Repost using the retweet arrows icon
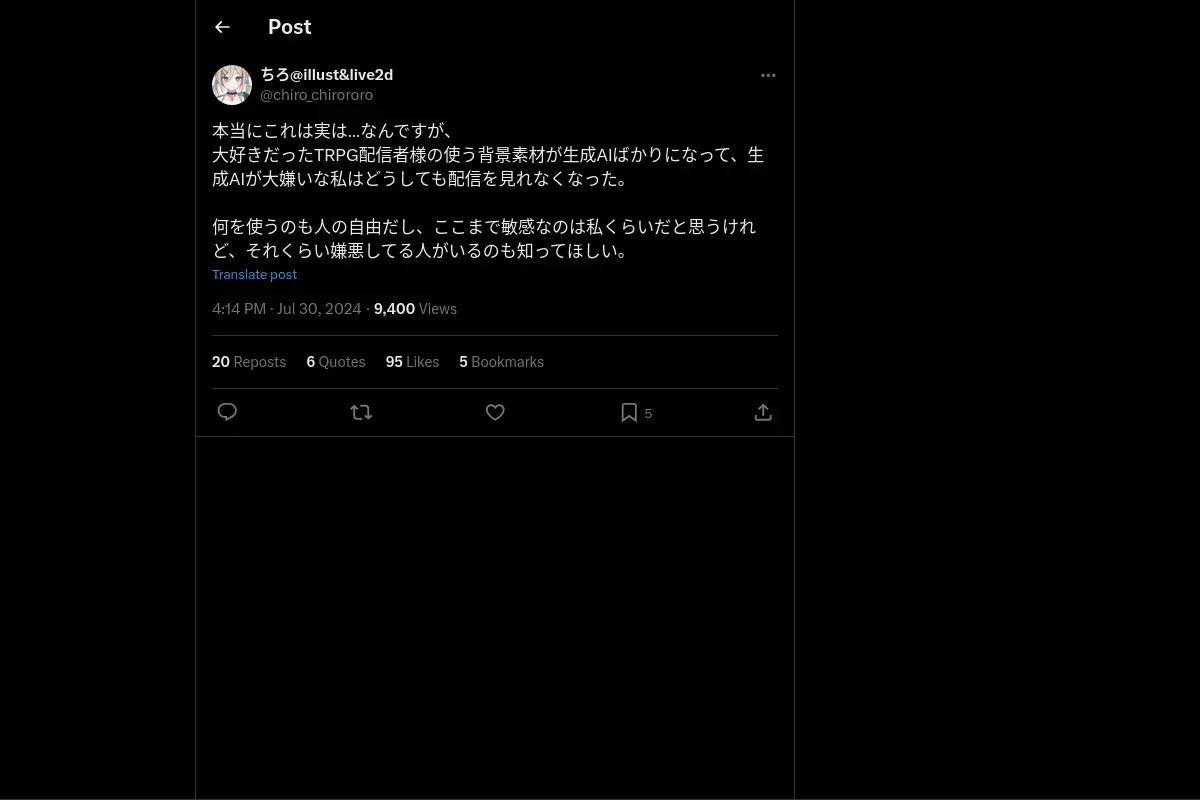1200x800 pixels. point(361,412)
